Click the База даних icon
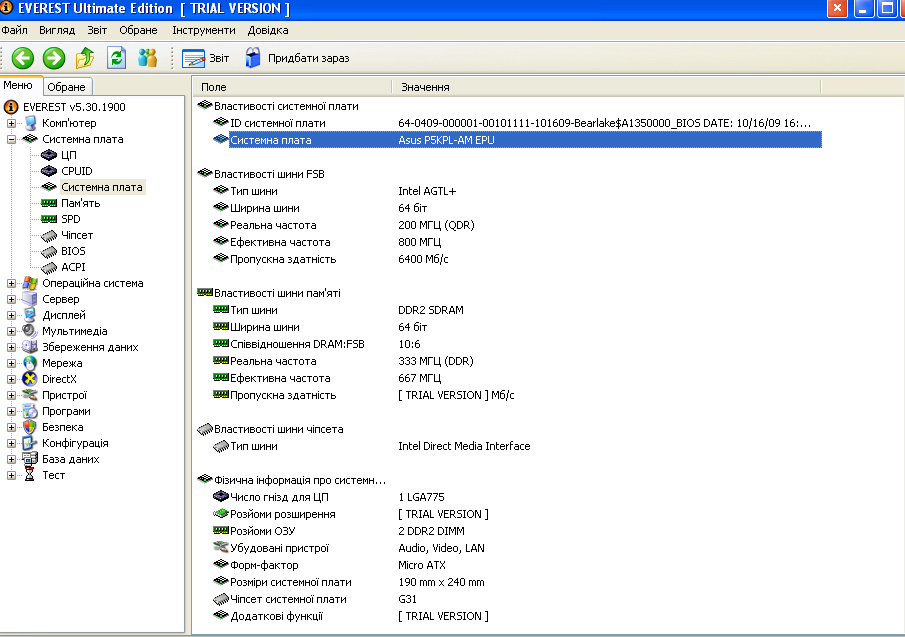 click(x=30, y=459)
